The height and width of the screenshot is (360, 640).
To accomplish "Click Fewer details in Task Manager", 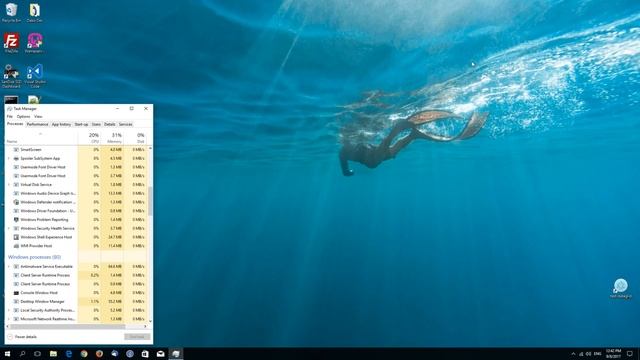I will coord(22,337).
